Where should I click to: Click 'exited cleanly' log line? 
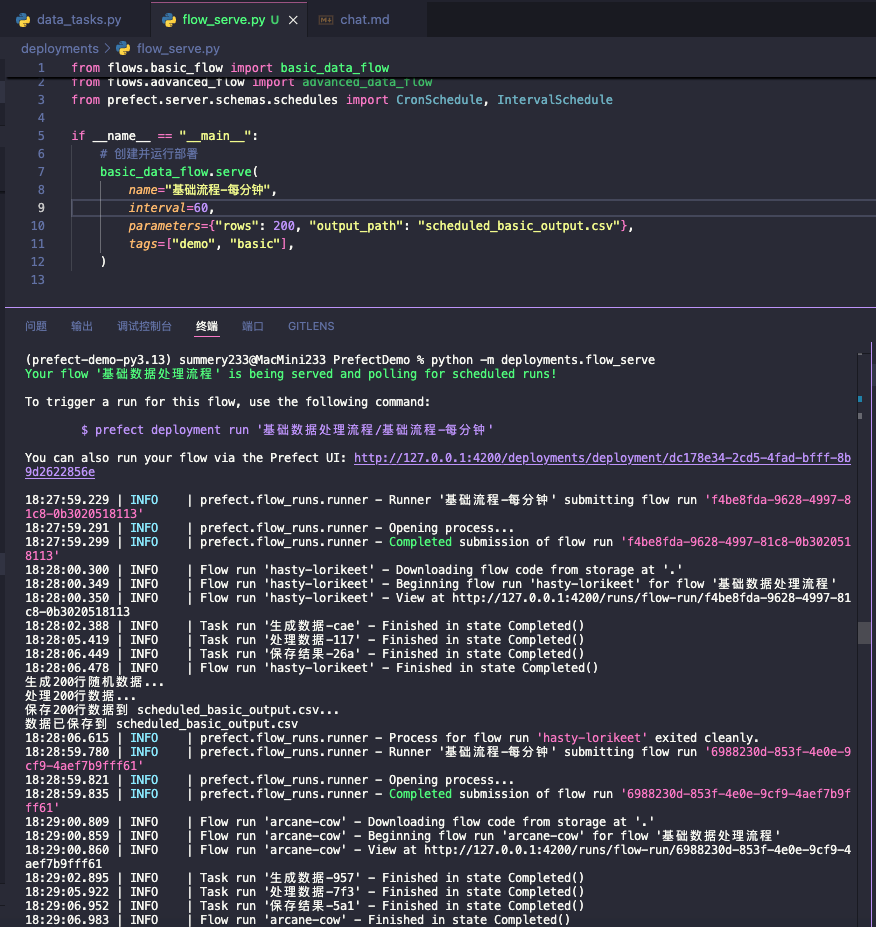392,738
